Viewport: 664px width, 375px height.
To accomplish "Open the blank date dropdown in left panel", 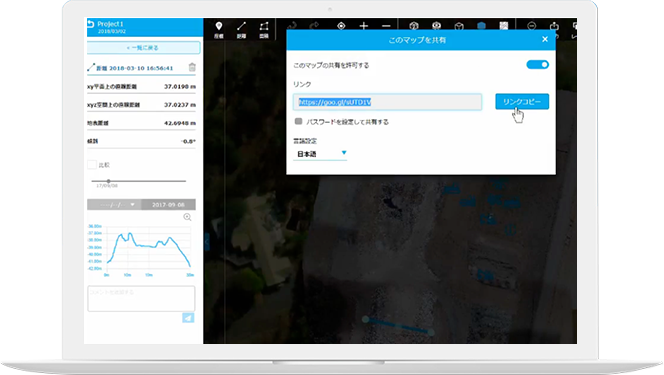I will (x=114, y=205).
